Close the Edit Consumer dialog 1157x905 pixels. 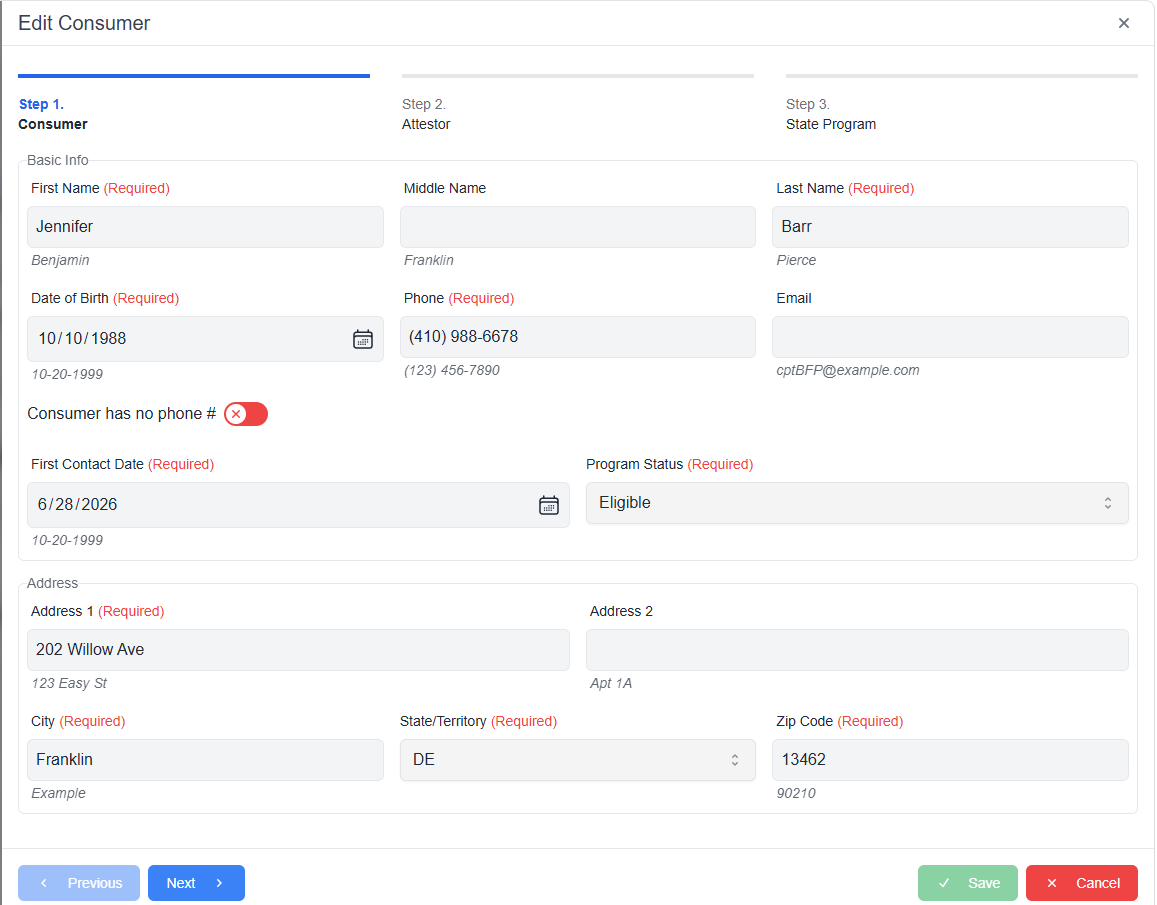tap(1123, 23)
